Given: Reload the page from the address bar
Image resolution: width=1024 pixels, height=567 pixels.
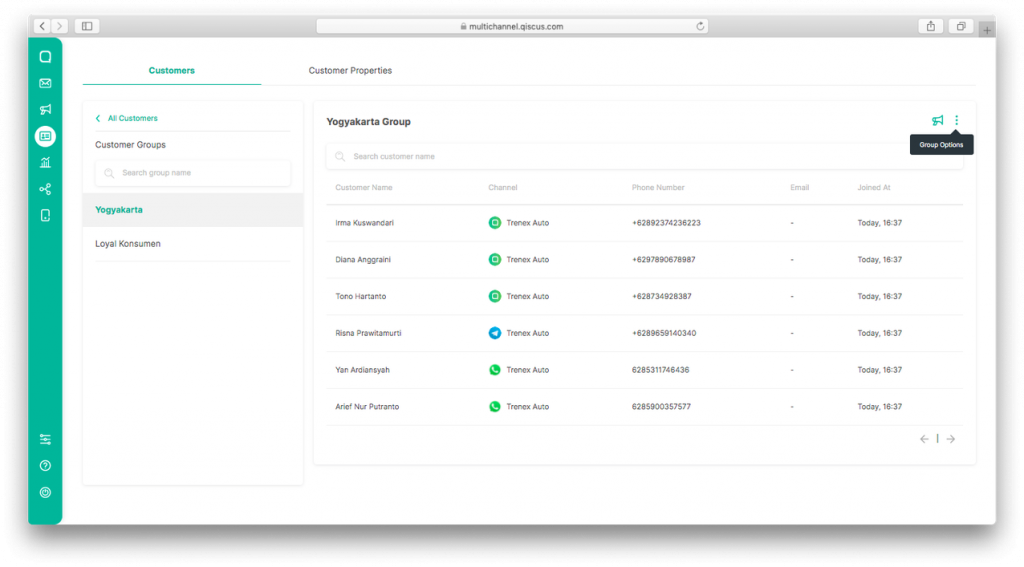Looking at the screenshot, I should point(700,26).
